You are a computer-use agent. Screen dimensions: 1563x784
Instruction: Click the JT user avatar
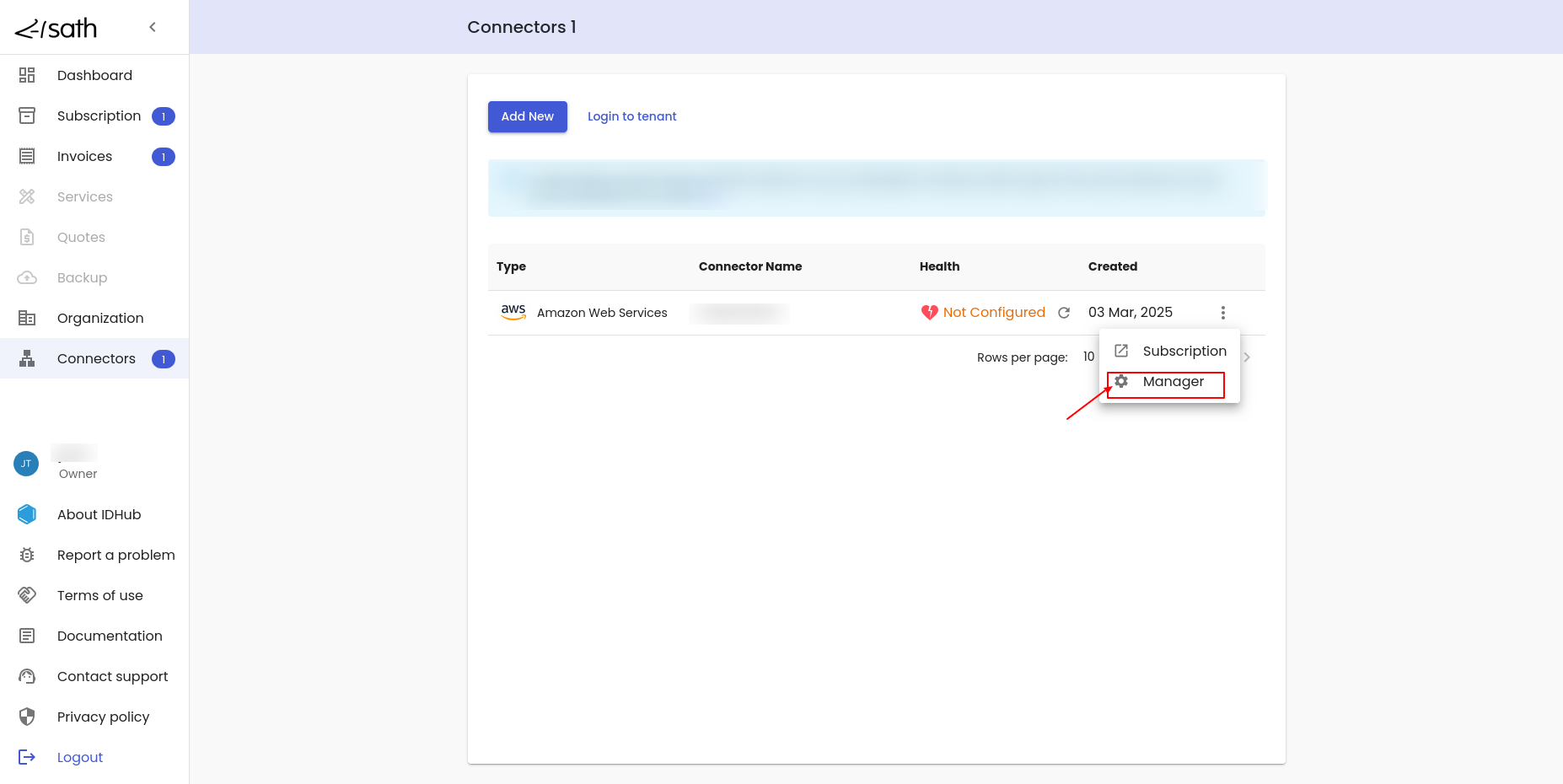26,464
